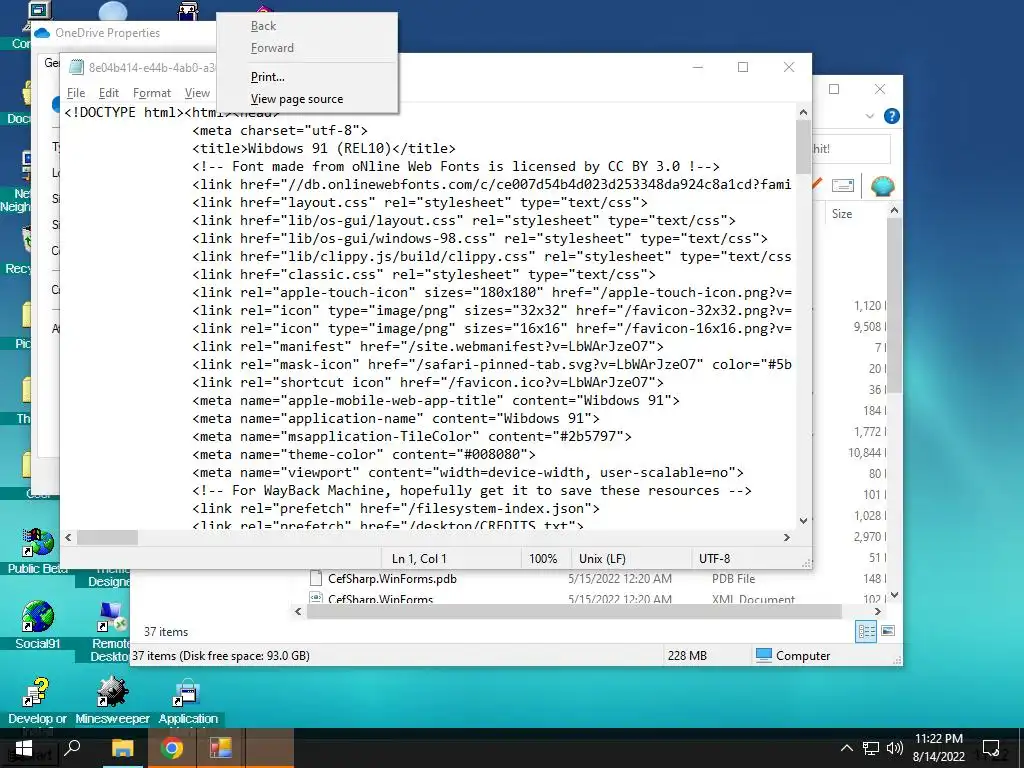
Task: Click Notepad horizontal scrollbar left arrow
Action: click(69, 537)
